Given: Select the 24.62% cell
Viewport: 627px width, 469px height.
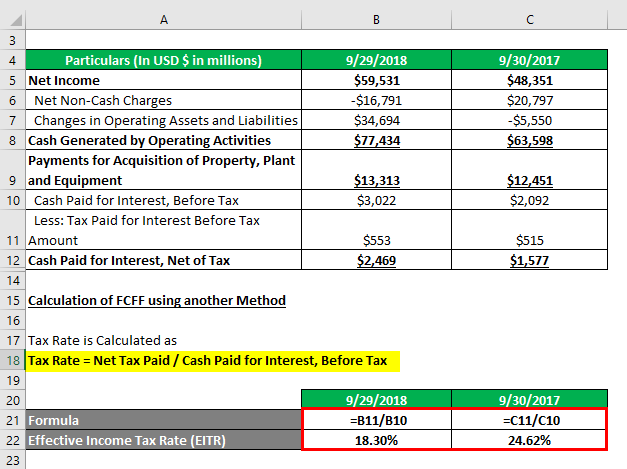Looking at the screenshot, I should 529,440.
